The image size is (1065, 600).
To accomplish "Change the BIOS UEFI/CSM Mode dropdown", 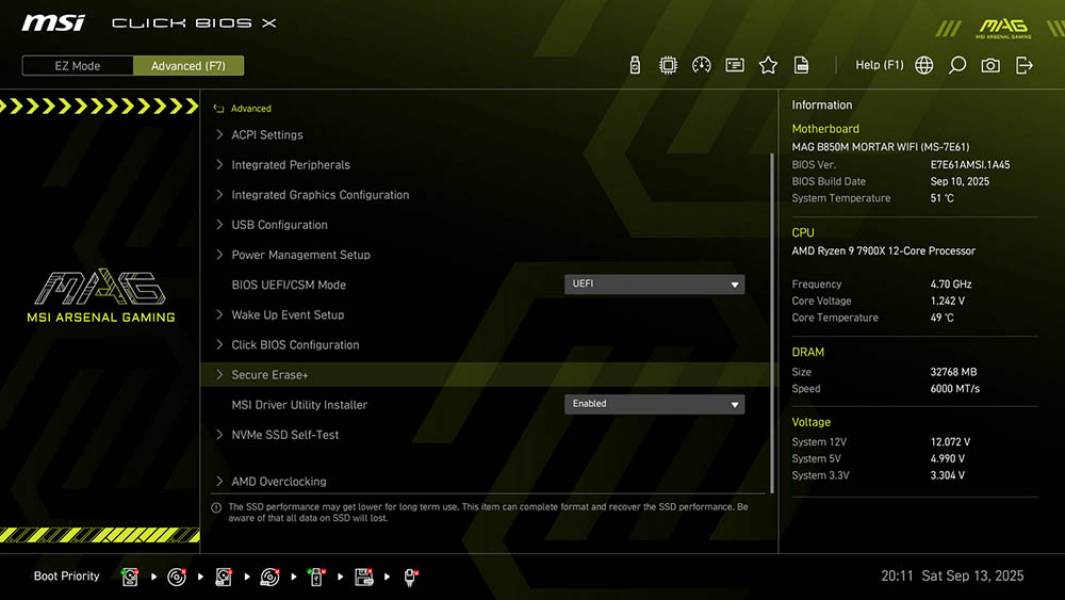I will [x=655, y=283].
